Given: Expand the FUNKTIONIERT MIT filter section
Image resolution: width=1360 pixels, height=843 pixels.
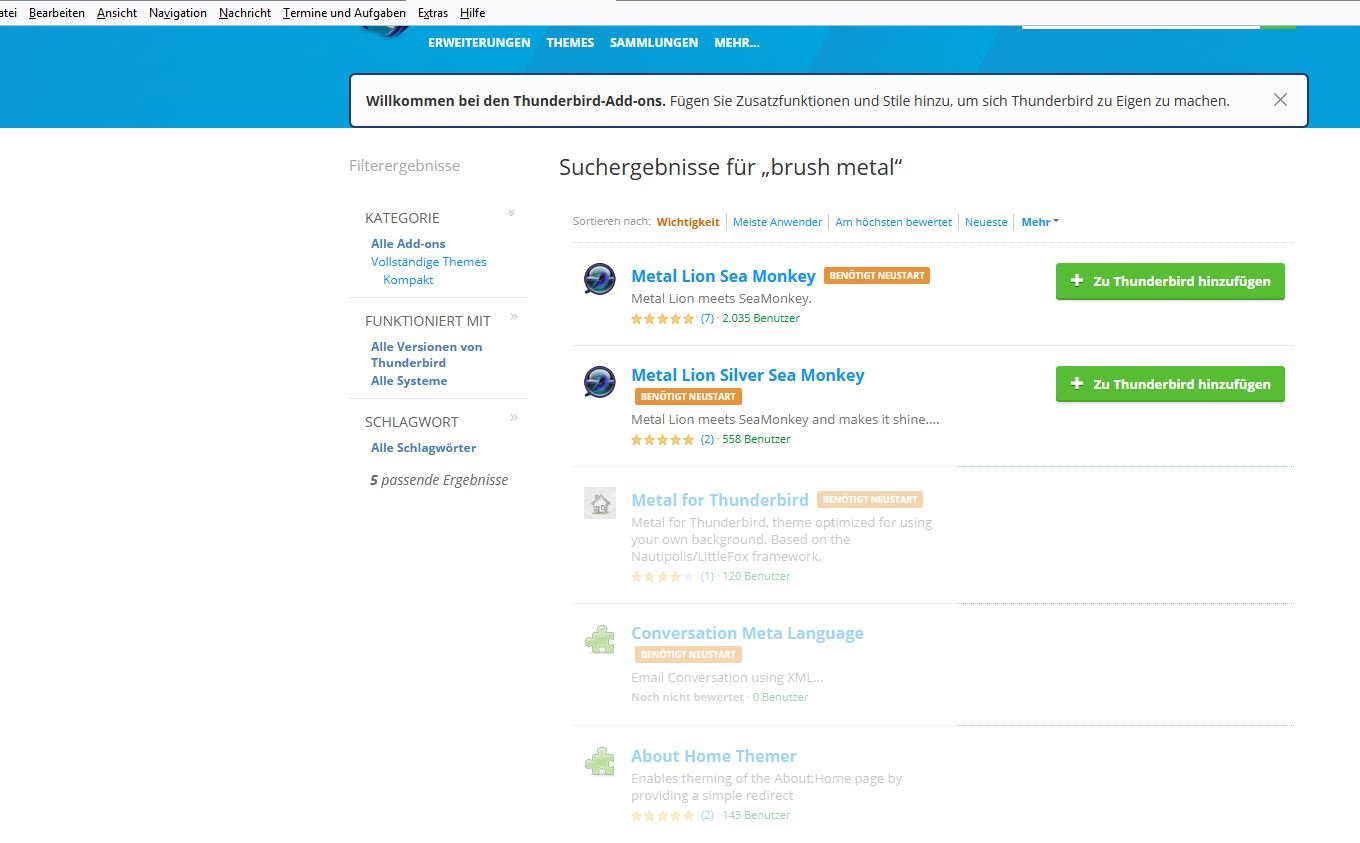Looking at the screenshot, I should coord(514,317).
